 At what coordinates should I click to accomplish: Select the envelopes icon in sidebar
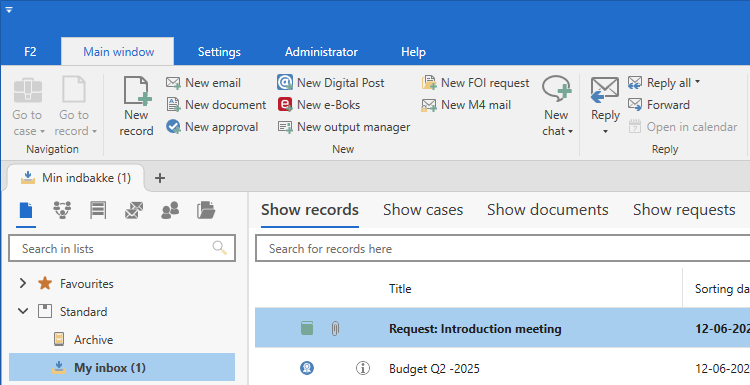pos(134,210)
